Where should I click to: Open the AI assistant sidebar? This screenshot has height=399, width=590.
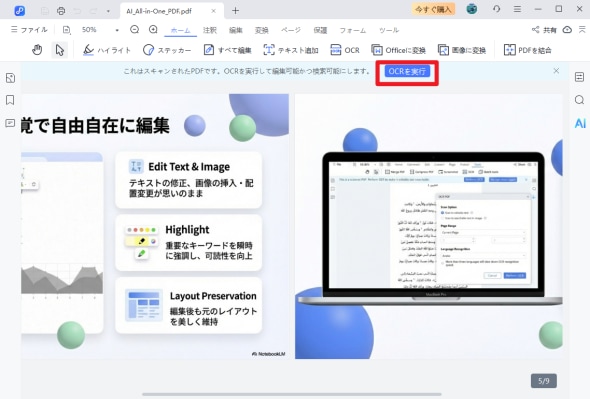[580, 123]
